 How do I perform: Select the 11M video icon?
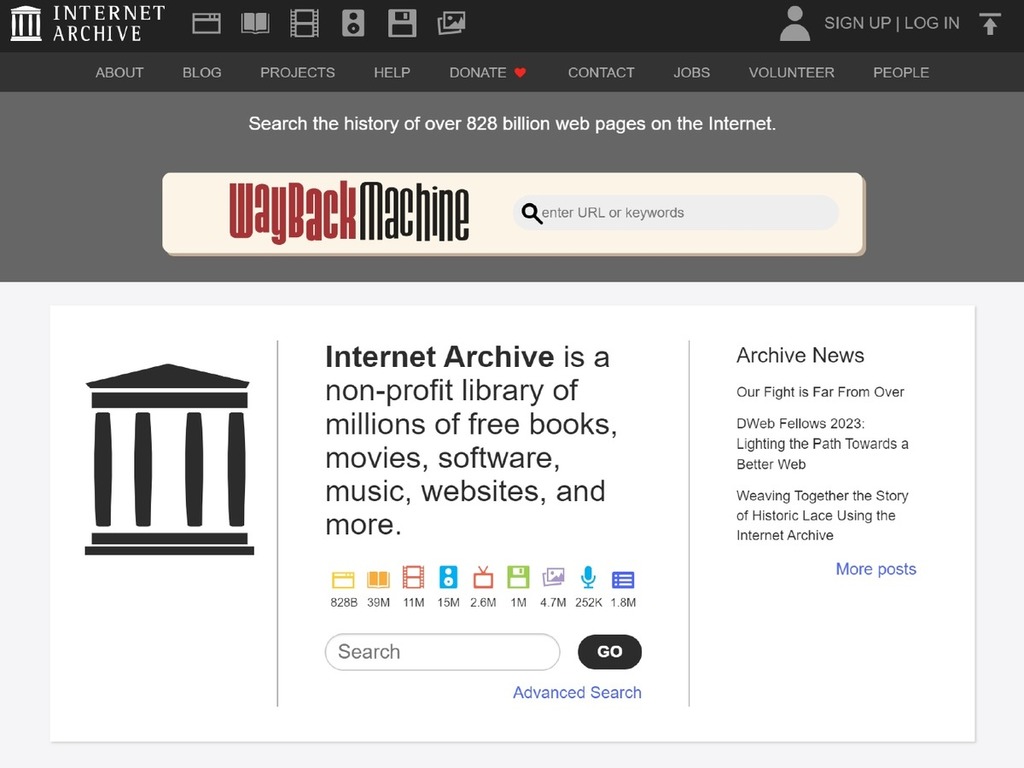click(x=413, y=578)
